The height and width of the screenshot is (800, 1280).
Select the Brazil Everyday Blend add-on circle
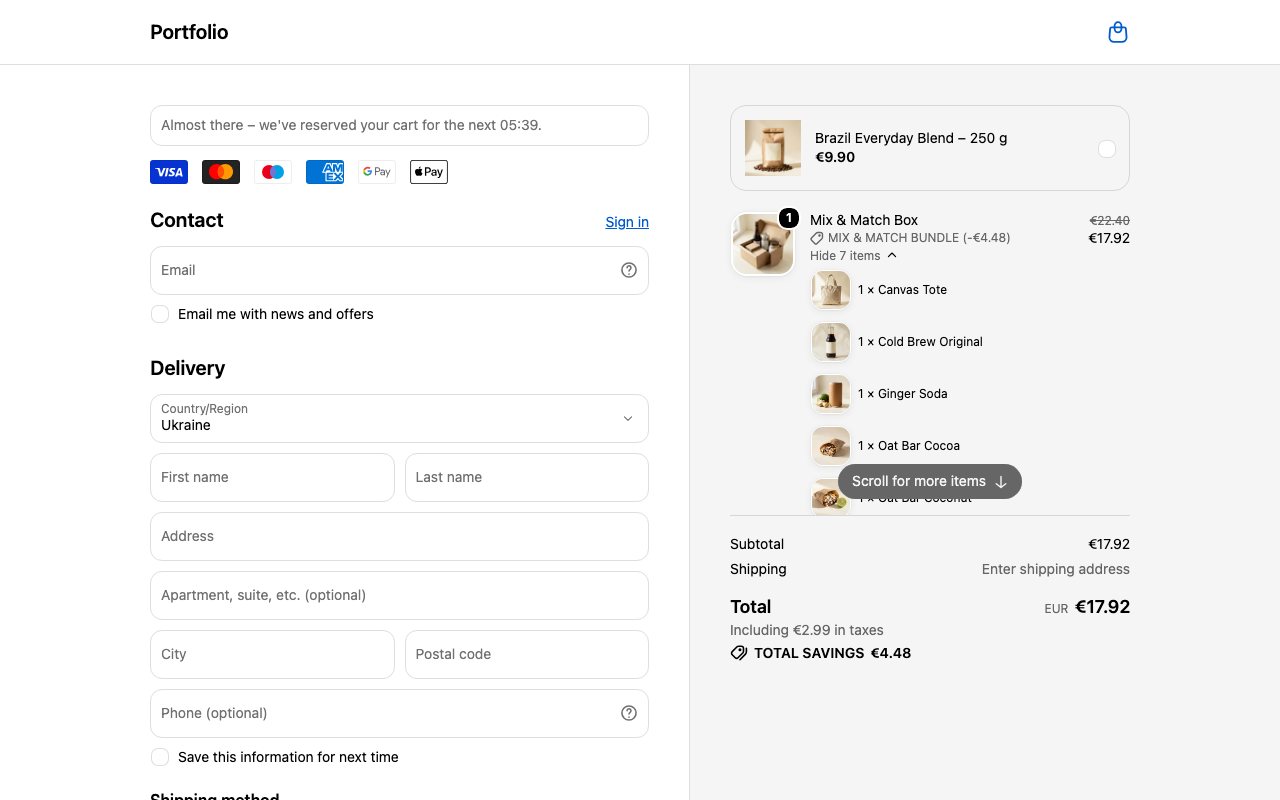pos(1107,148)
